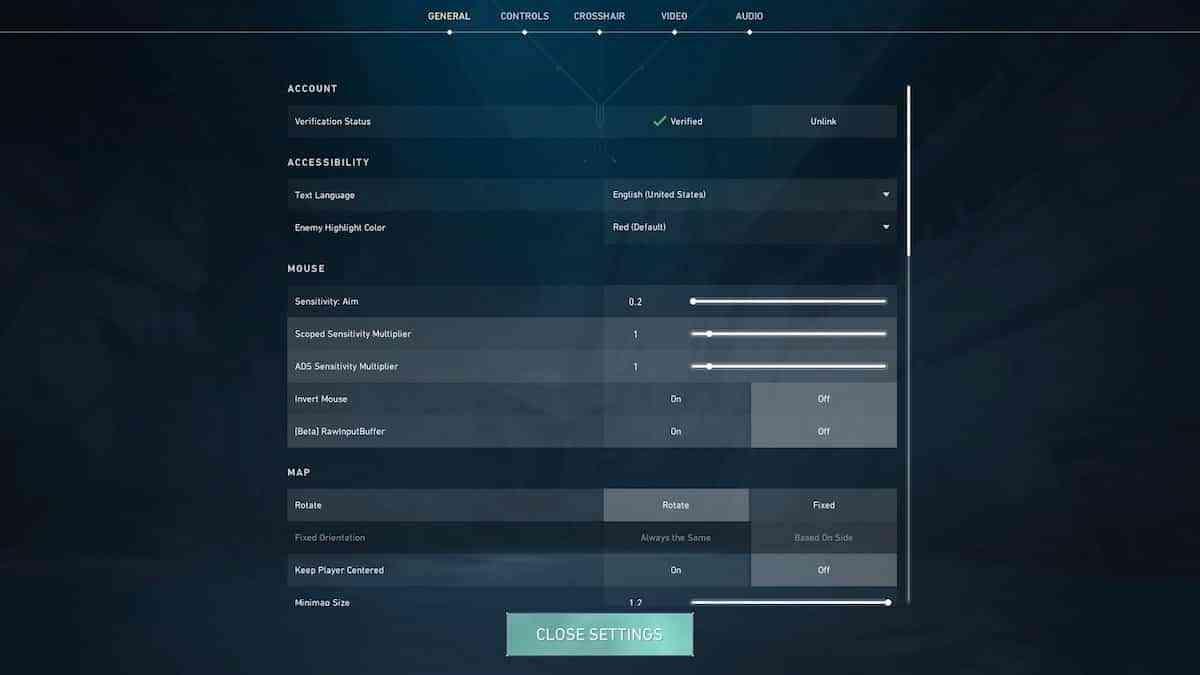Turn Invert Mouse On

point(676,399)
